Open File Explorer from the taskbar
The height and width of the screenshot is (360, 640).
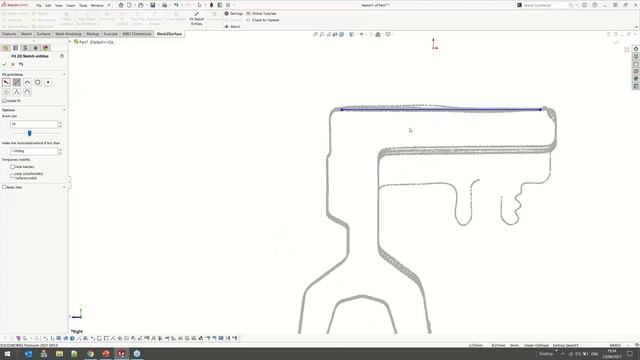(x=59, y=354)
